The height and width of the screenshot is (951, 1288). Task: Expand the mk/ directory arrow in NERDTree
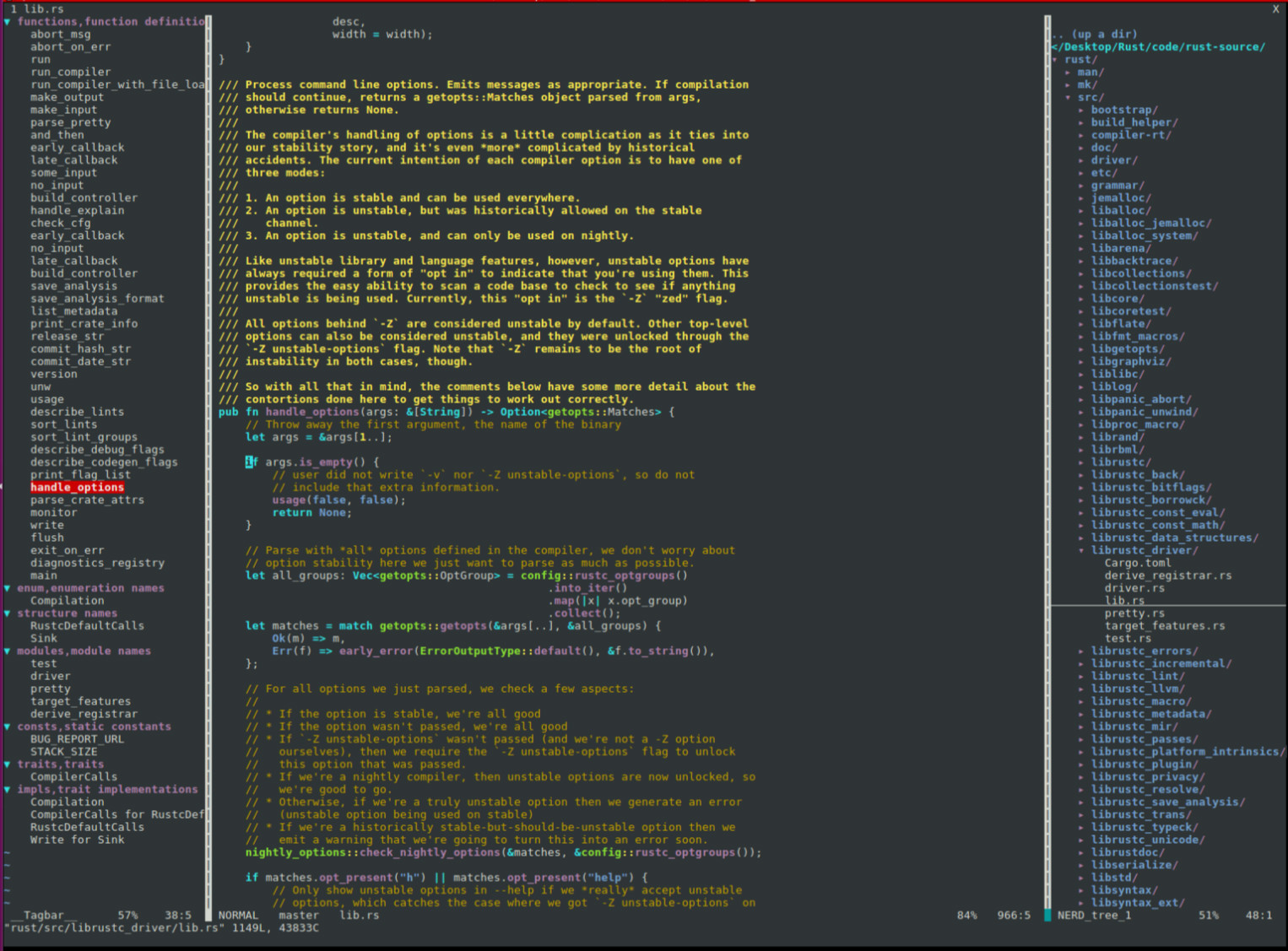pyautogui.click(x=1068, y=85)
